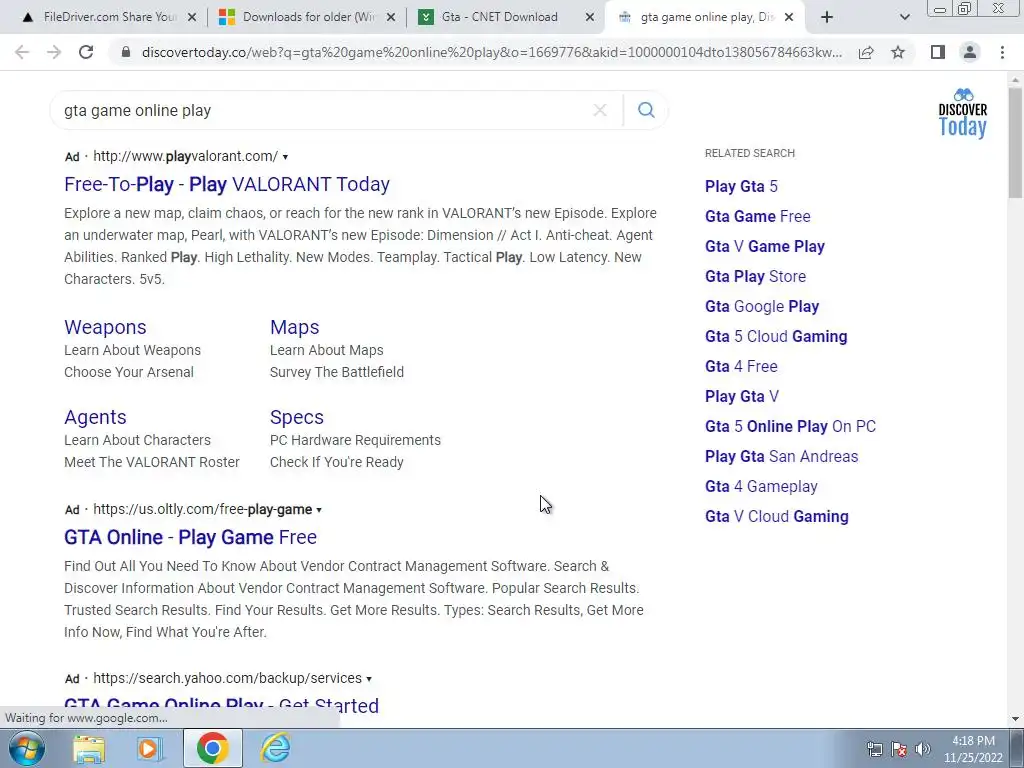1024x768 pixels.
Task: Open the taskbar clock showing 4:18 PM
Action: click(x=972, y=749)
